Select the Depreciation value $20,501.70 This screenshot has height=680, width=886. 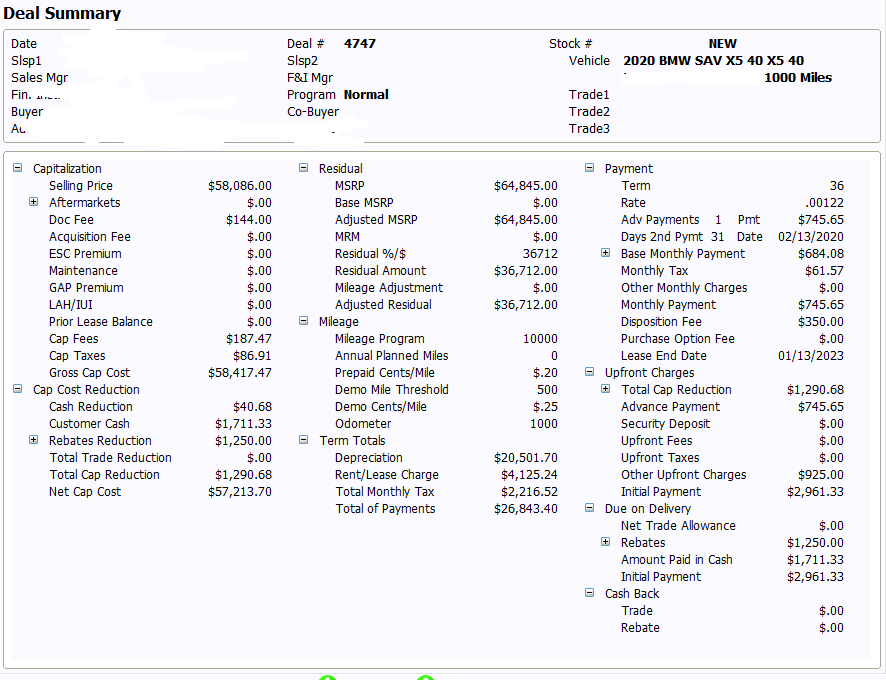525,458
